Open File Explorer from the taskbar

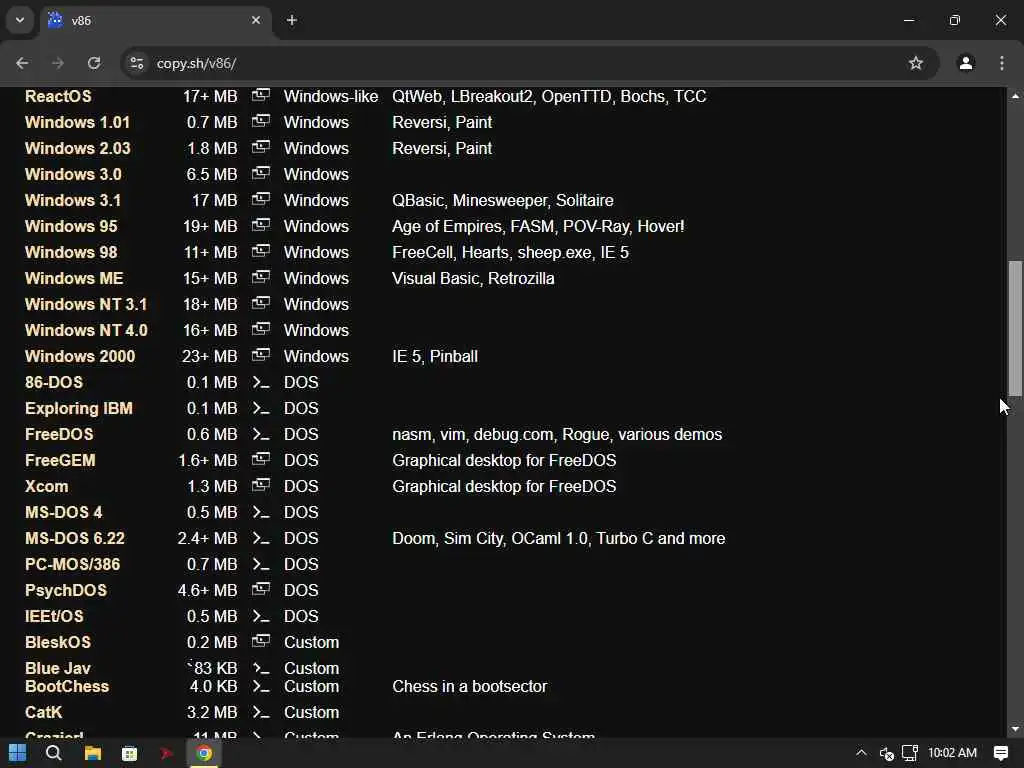click(x=93, y=753)
